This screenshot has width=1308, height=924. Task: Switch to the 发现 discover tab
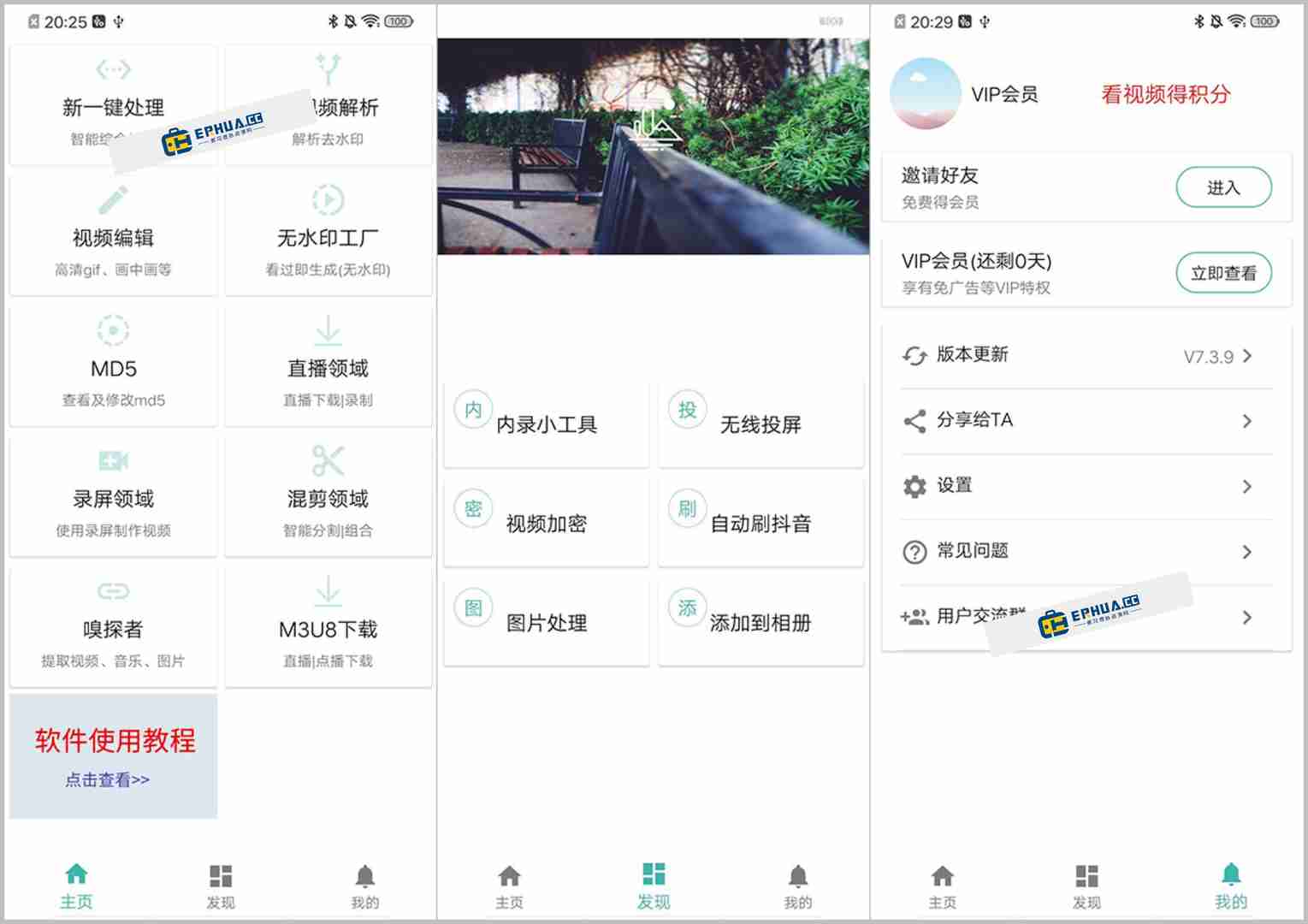(x=653, y=883)
